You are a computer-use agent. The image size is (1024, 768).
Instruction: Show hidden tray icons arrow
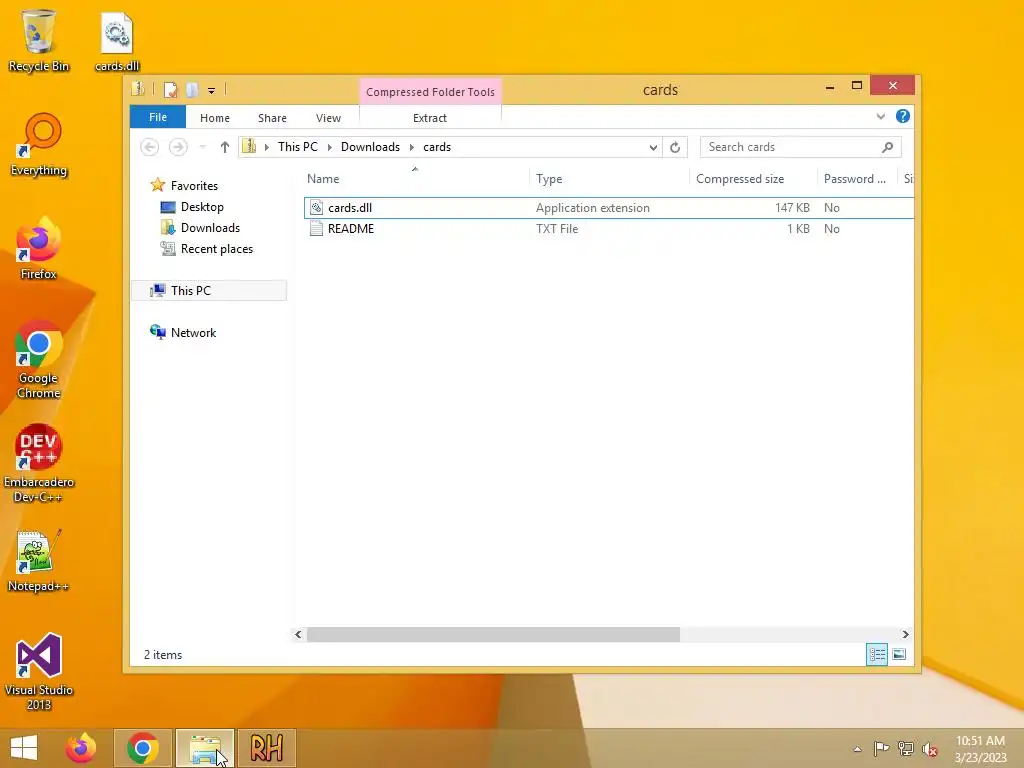coord(857,749)
